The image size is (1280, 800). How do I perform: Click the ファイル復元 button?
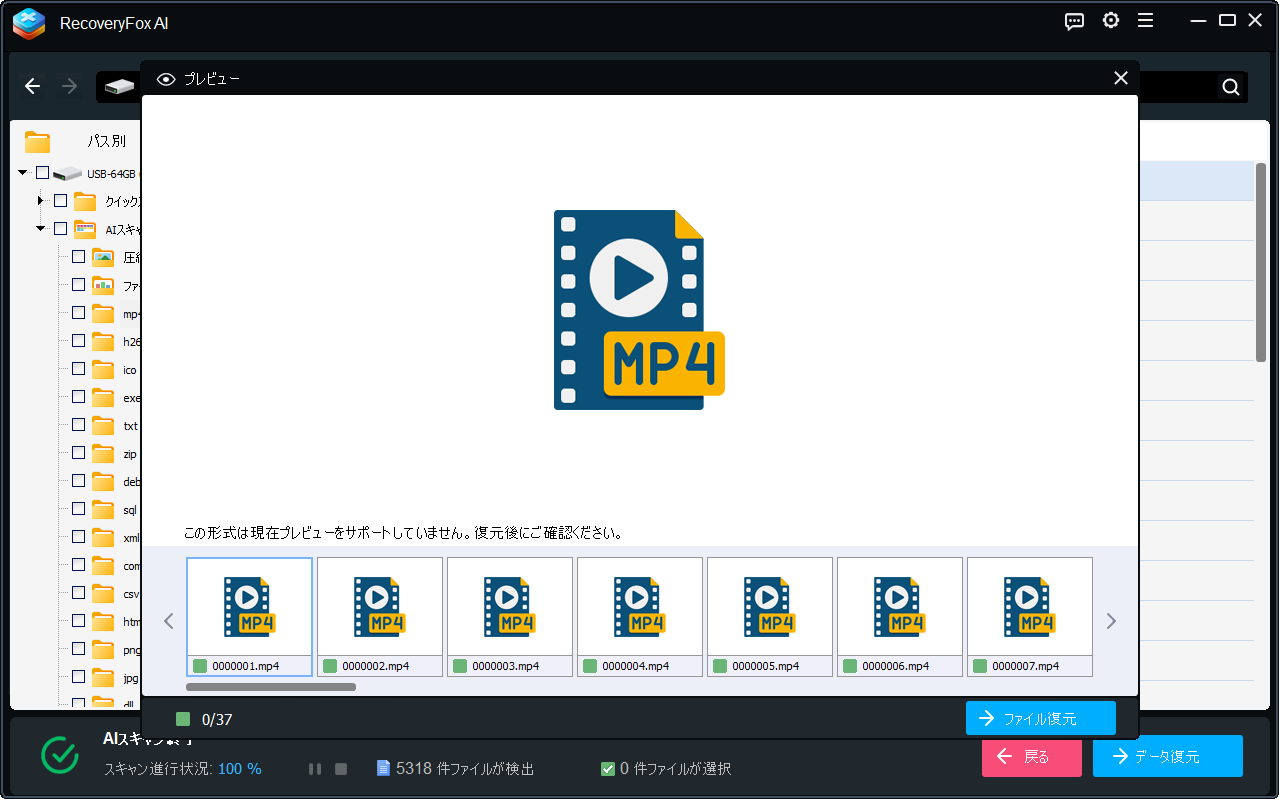pyautogui.click(x=1041, y=718)
